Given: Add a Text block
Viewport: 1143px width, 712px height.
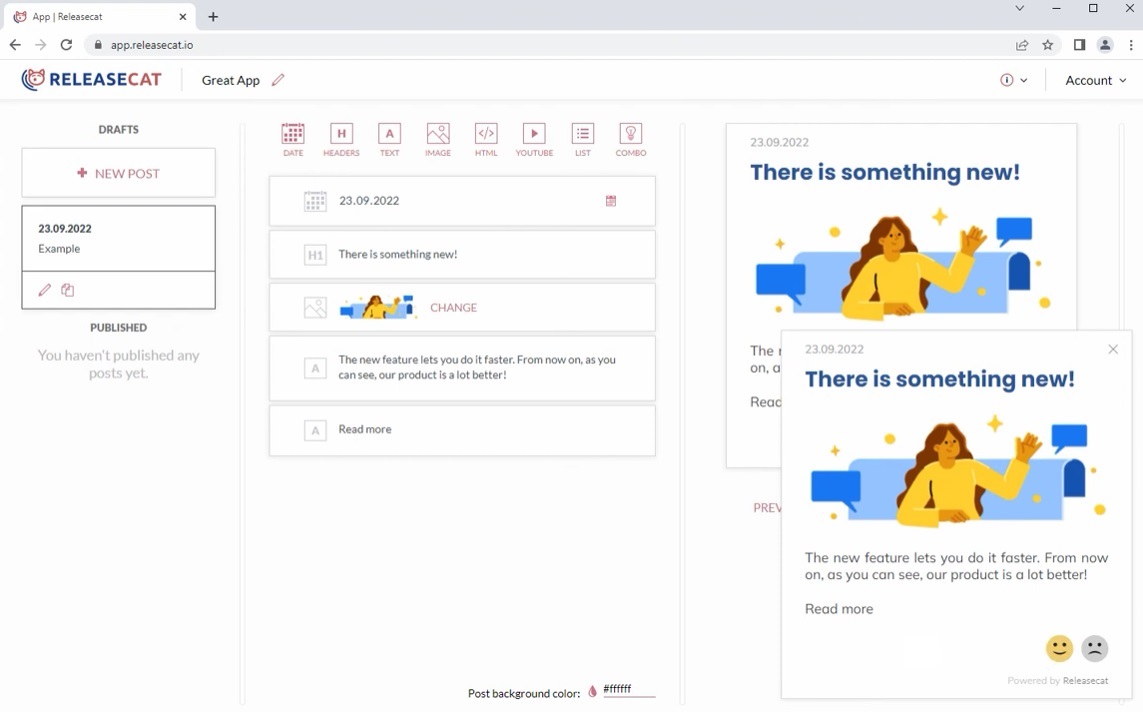Looking at the screenshot, I should pos(389,139).
